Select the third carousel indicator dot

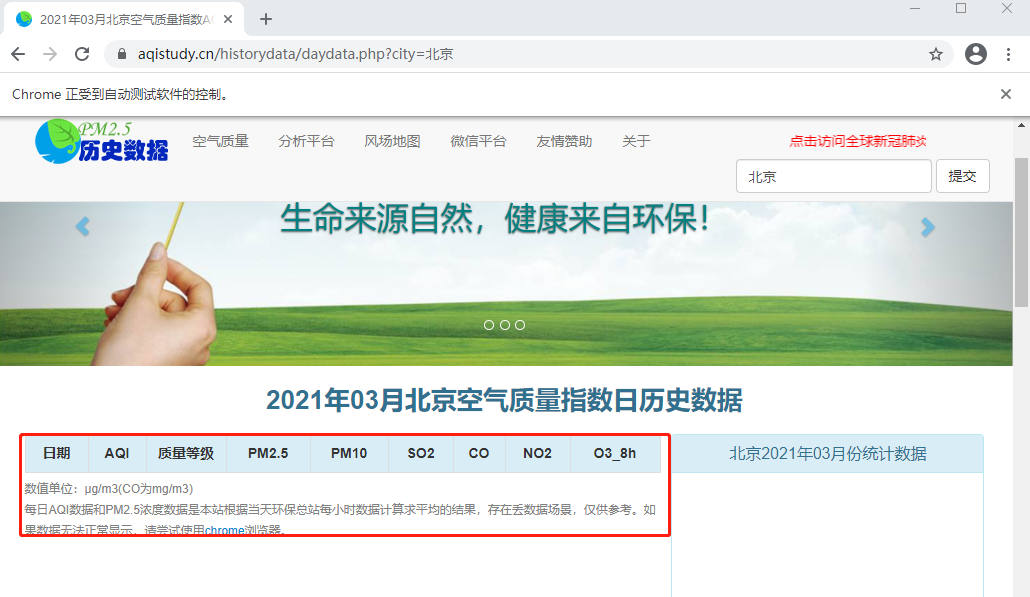pos(520,324)
